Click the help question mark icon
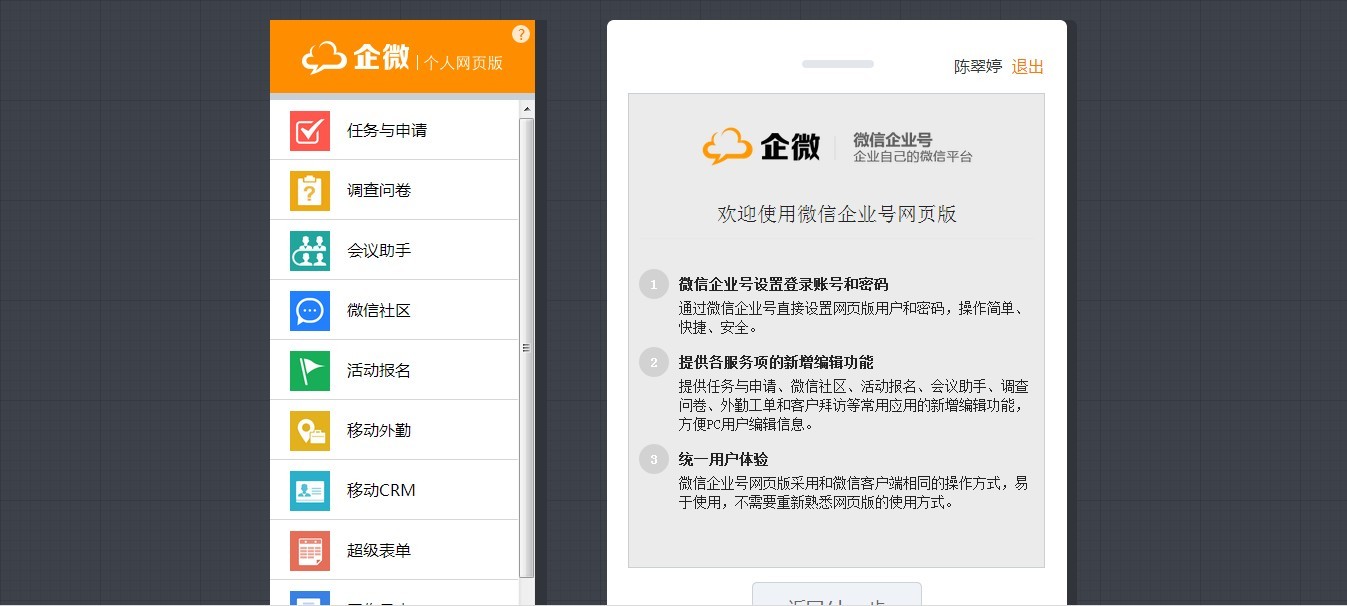1347x606 pixels. click(521, 34)
